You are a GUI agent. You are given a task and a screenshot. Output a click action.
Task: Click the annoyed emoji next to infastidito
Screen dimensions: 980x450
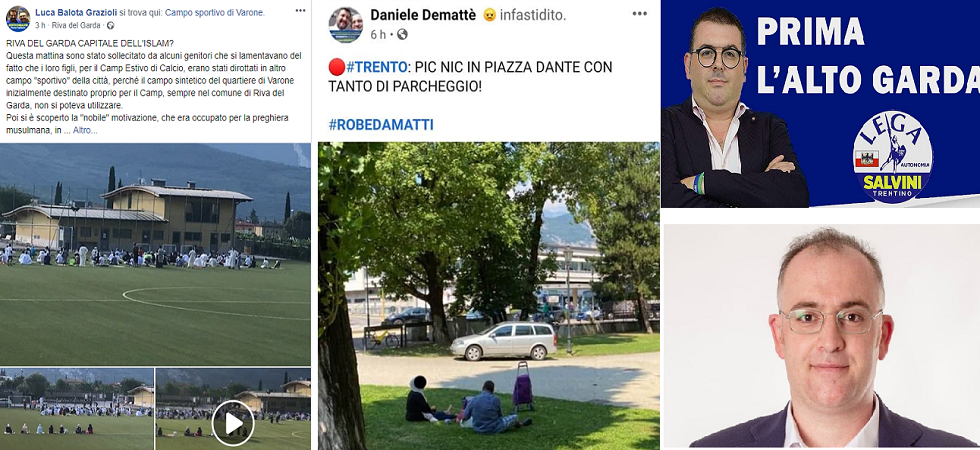(489, 15)
